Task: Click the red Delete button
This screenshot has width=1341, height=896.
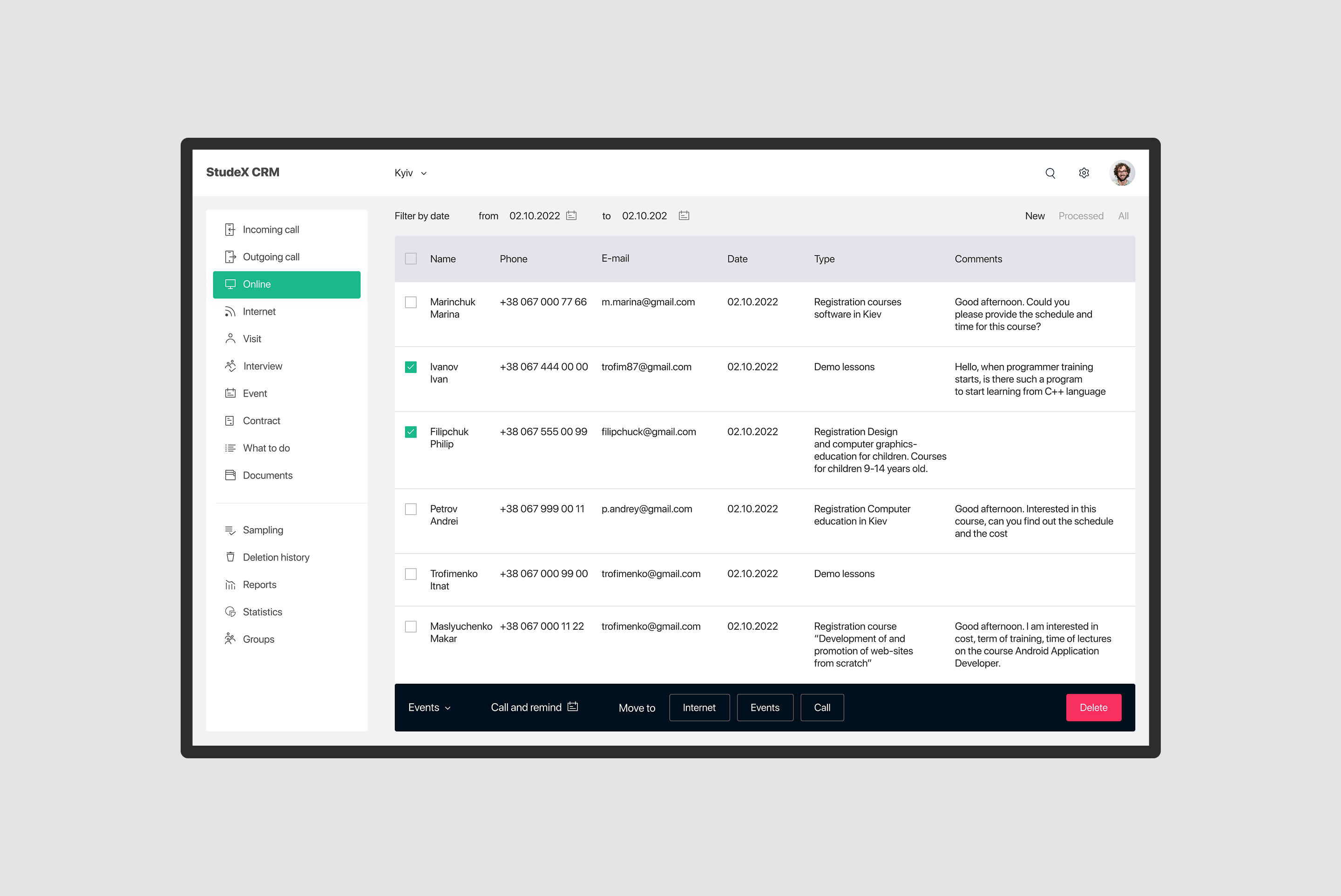Action: (x=1094, y=708)
